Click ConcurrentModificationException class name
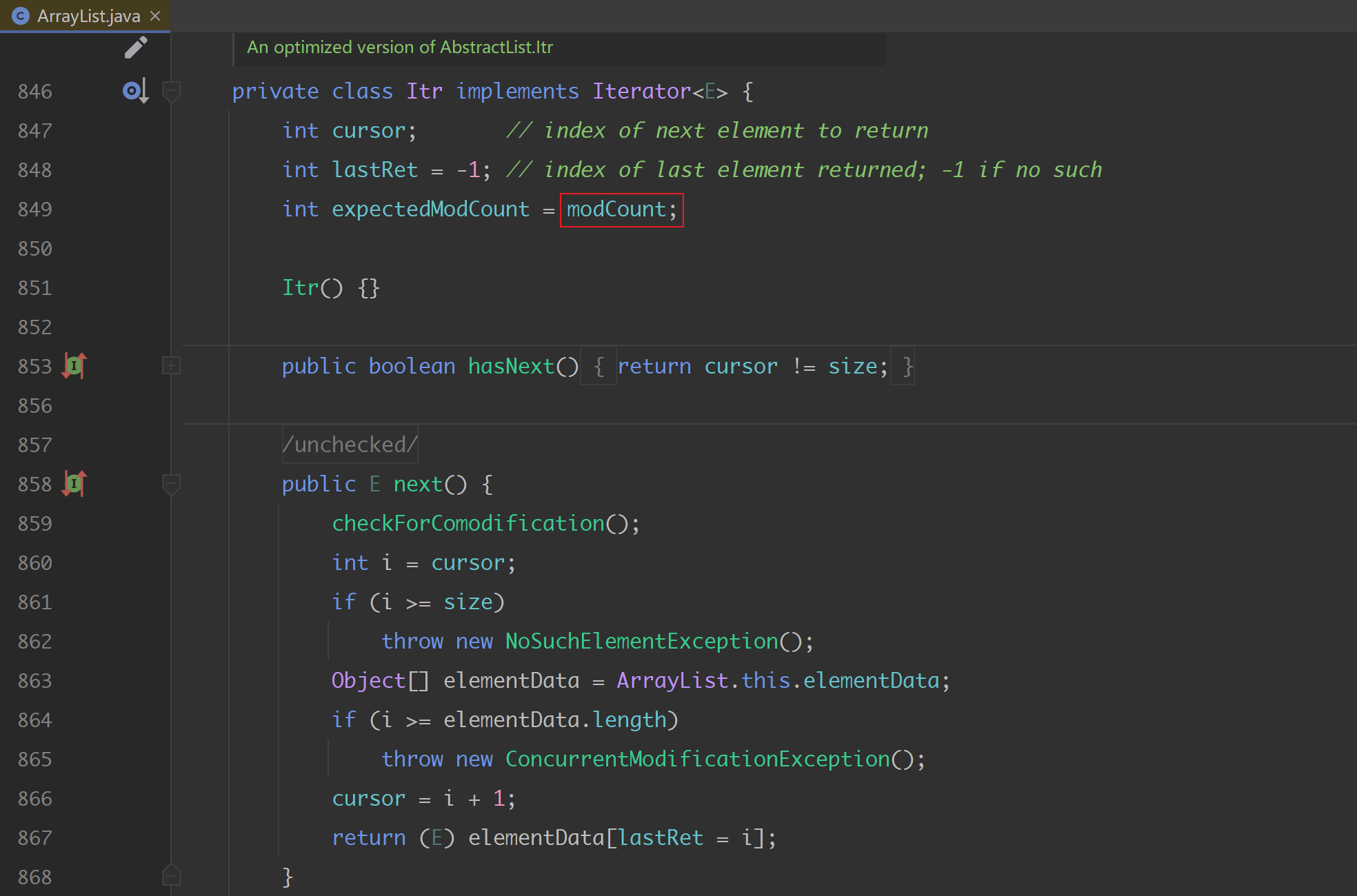Viewport: 1357px width, 896px height. click(x=697, y=760)
